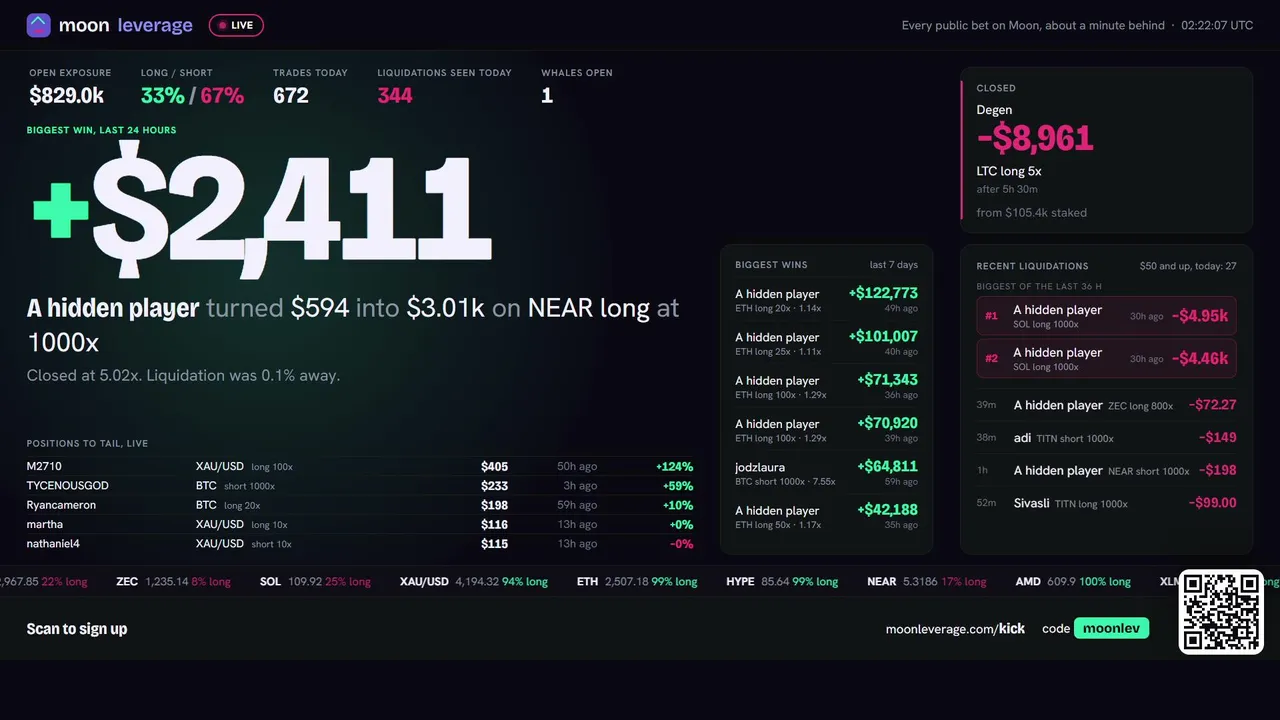The image size is (1280, 720).
Task: Click the NEAR short 1000x liquidation row
Action: [1106, 470]
